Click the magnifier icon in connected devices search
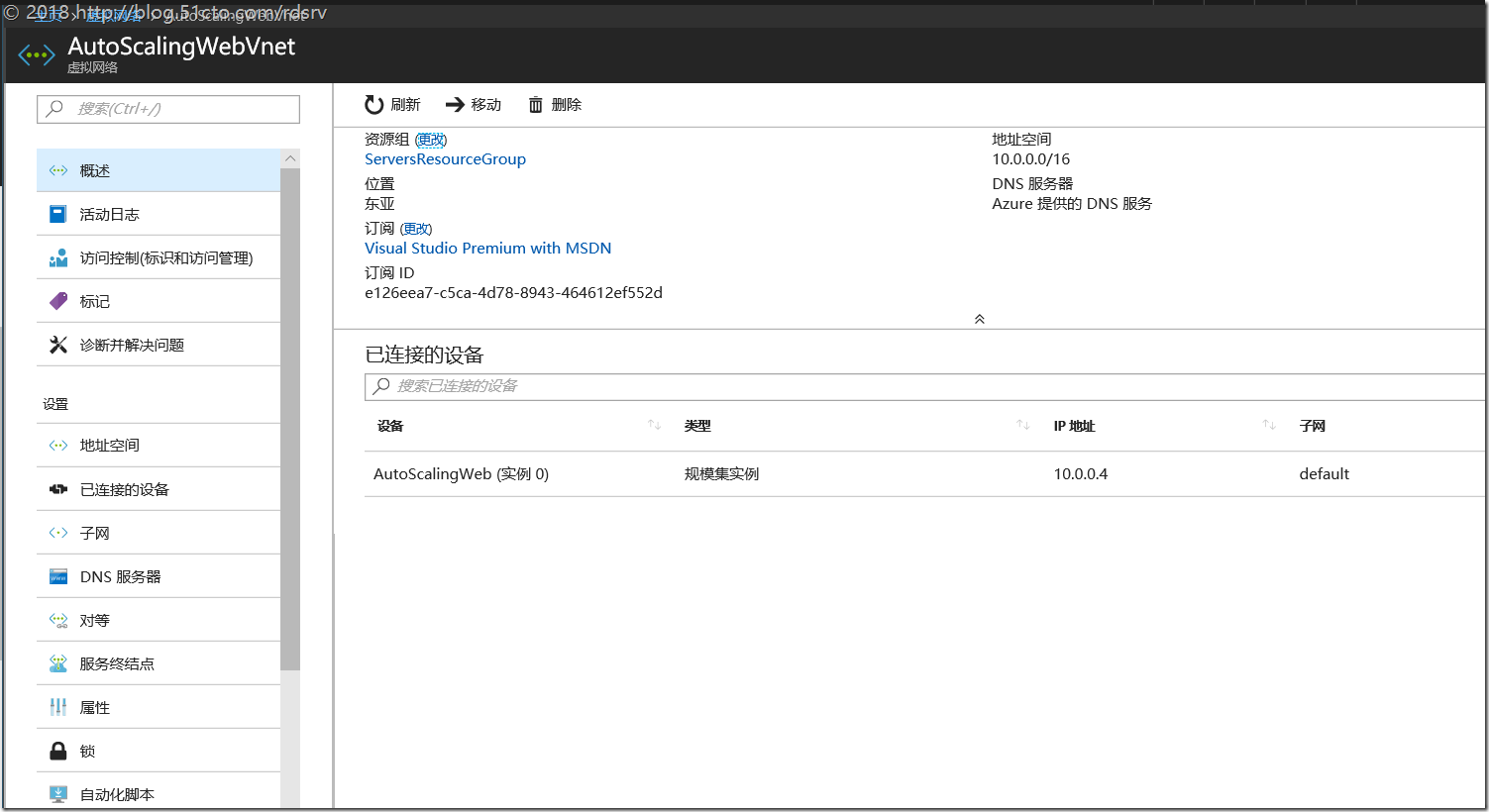The width and height of the screenshot is (1489, 812). [x=381, y=386]
